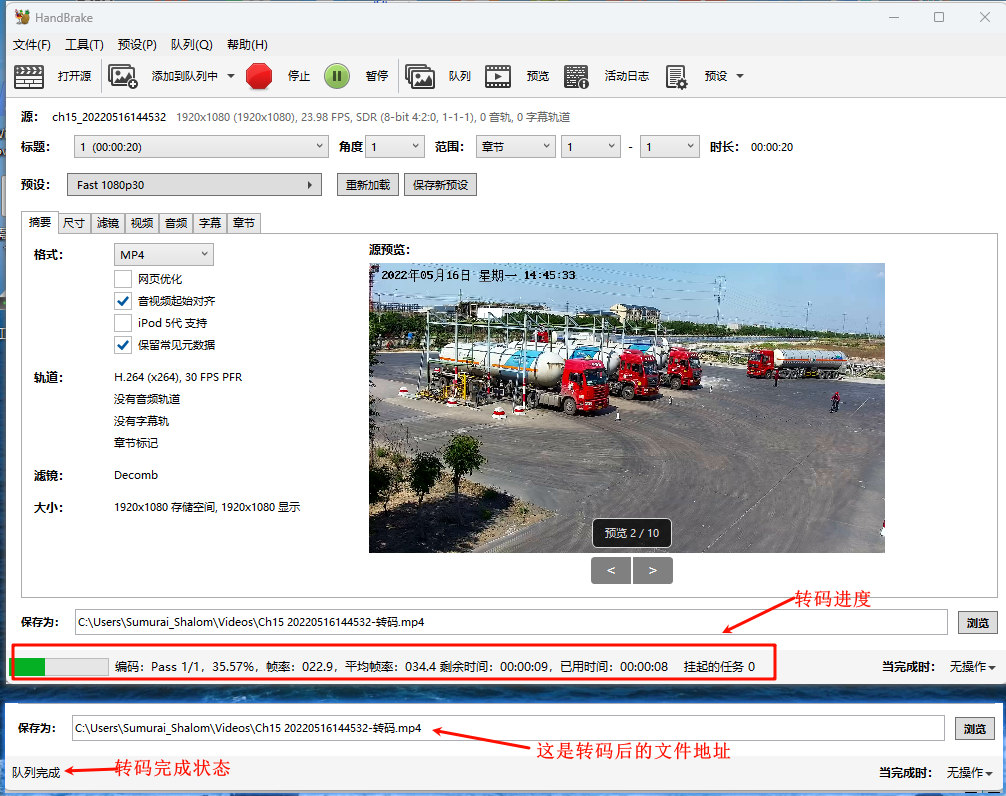Image resolution: width=1006 pixels, height=796 pixels.
Task: Click the 保存新预设 button
Action: pyautogui.click(x=440, y=185)
